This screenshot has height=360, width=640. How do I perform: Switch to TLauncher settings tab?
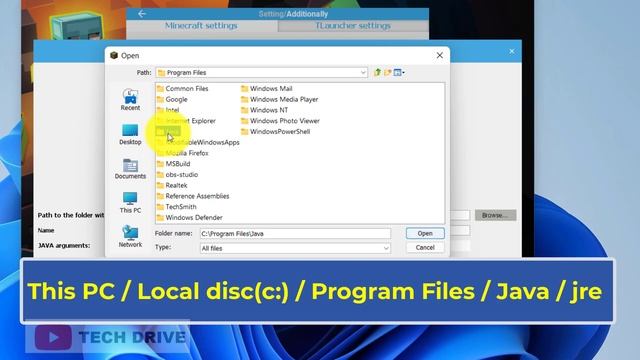tap(353, 26)
